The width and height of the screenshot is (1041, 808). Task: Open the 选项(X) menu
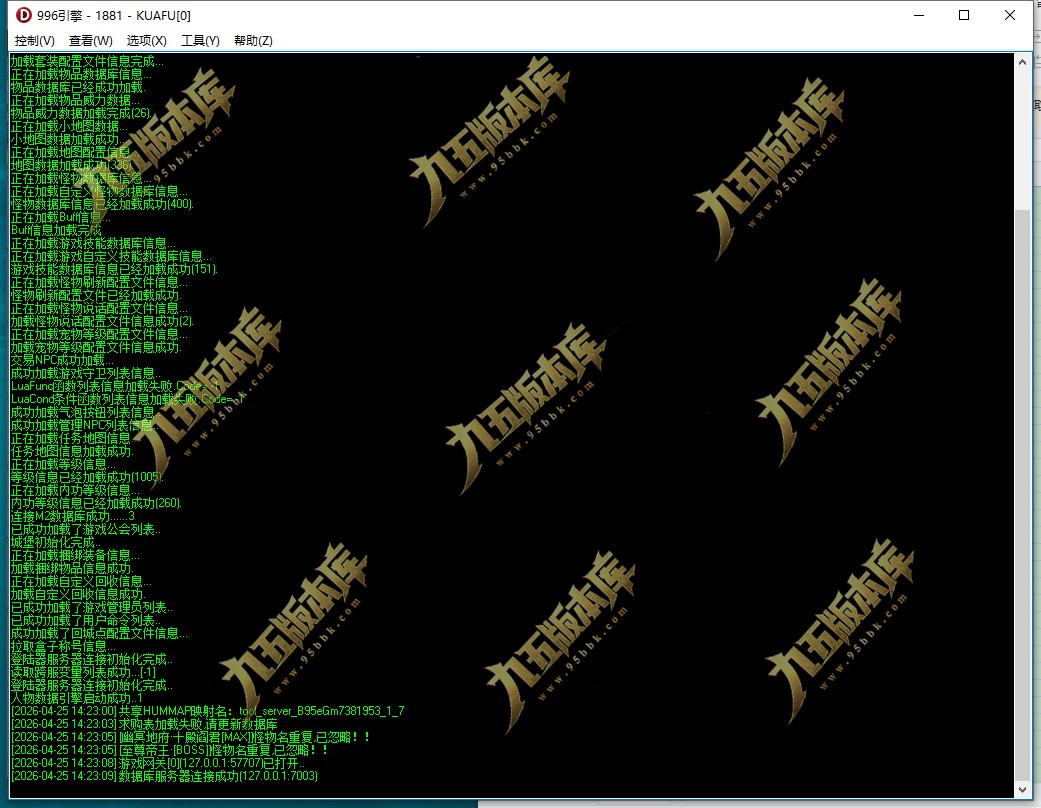(x=147, y=40)
